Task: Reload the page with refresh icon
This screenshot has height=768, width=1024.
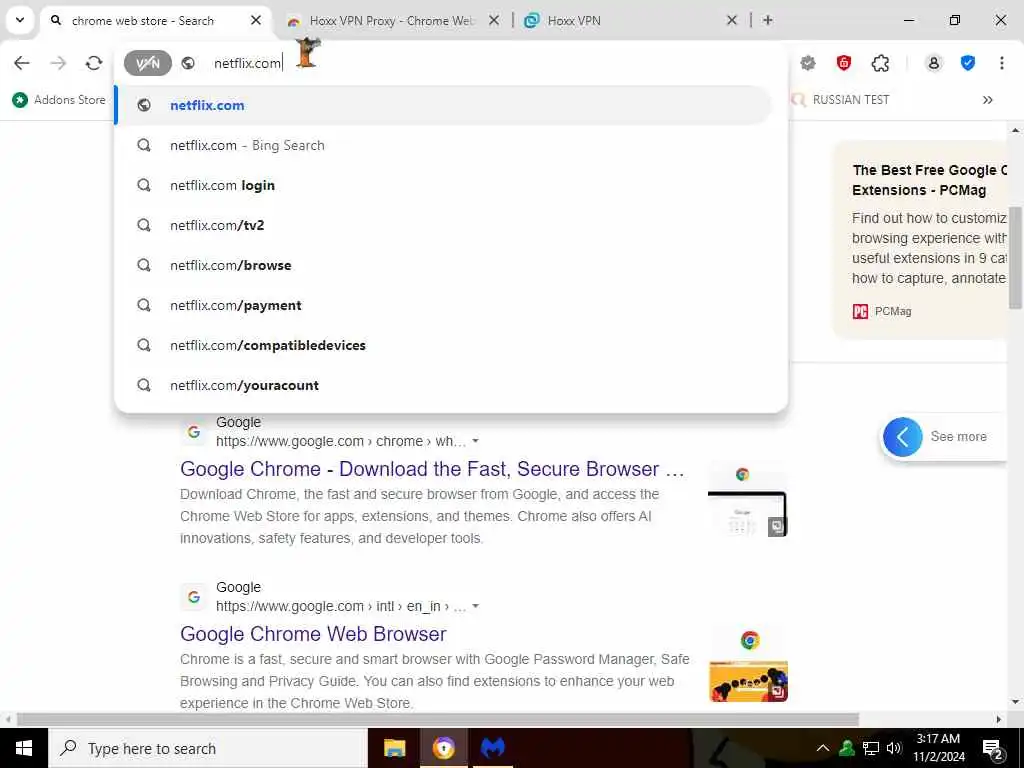Action: pos(94,63)
